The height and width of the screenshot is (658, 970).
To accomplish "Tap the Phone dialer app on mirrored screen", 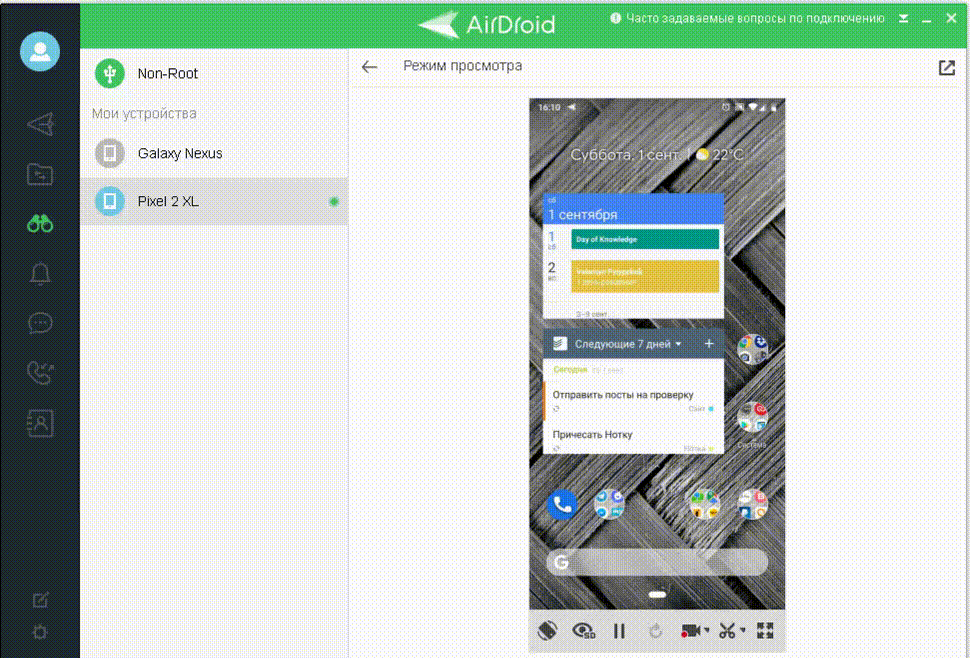I will coord(562,505).
